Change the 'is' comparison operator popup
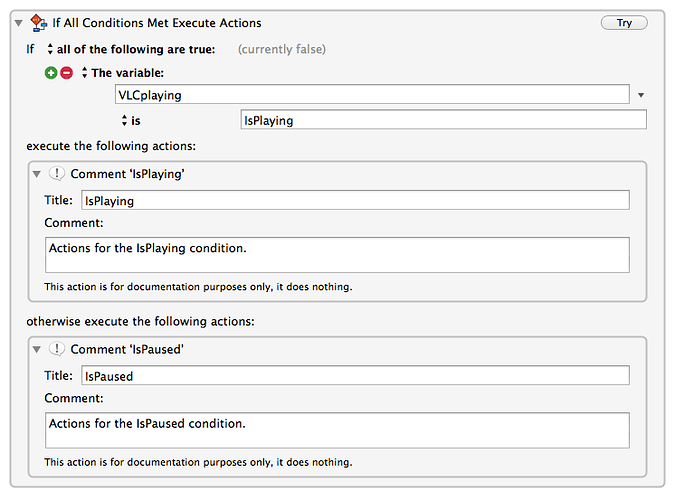Viewport: 674px width, 500px height. 131,121
